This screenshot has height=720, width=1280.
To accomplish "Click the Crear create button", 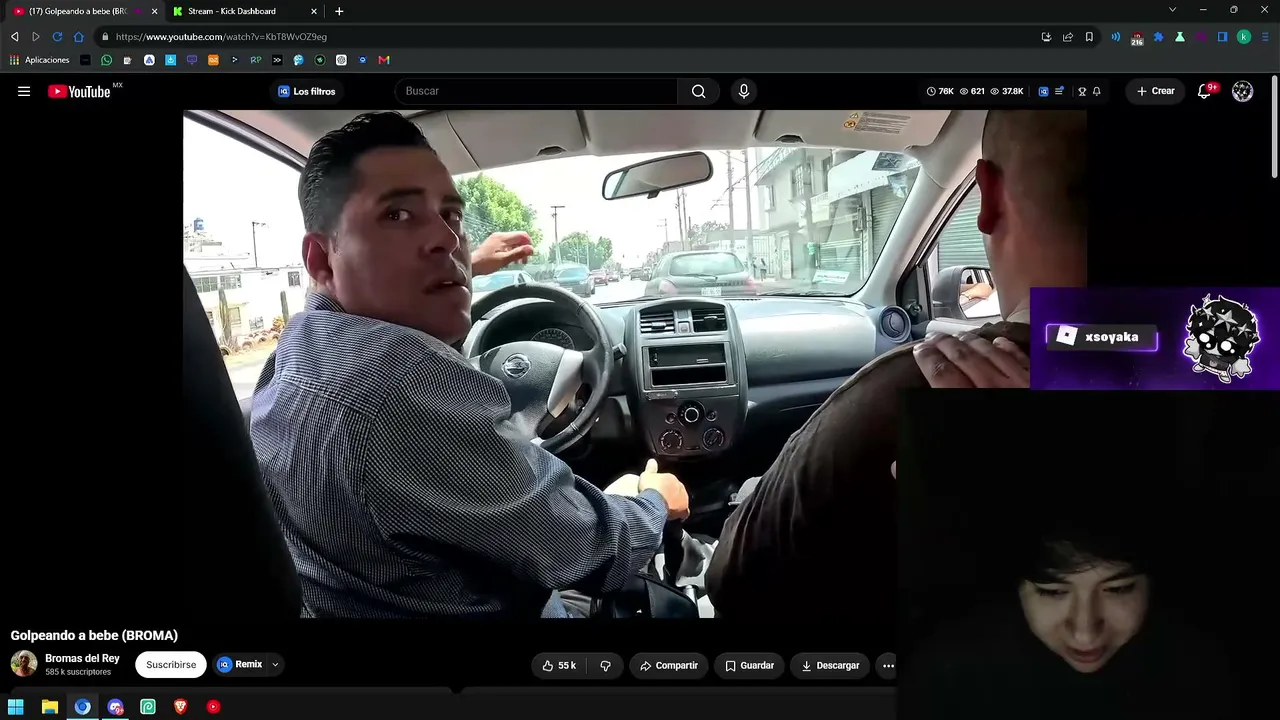I will click(1155, 91).
